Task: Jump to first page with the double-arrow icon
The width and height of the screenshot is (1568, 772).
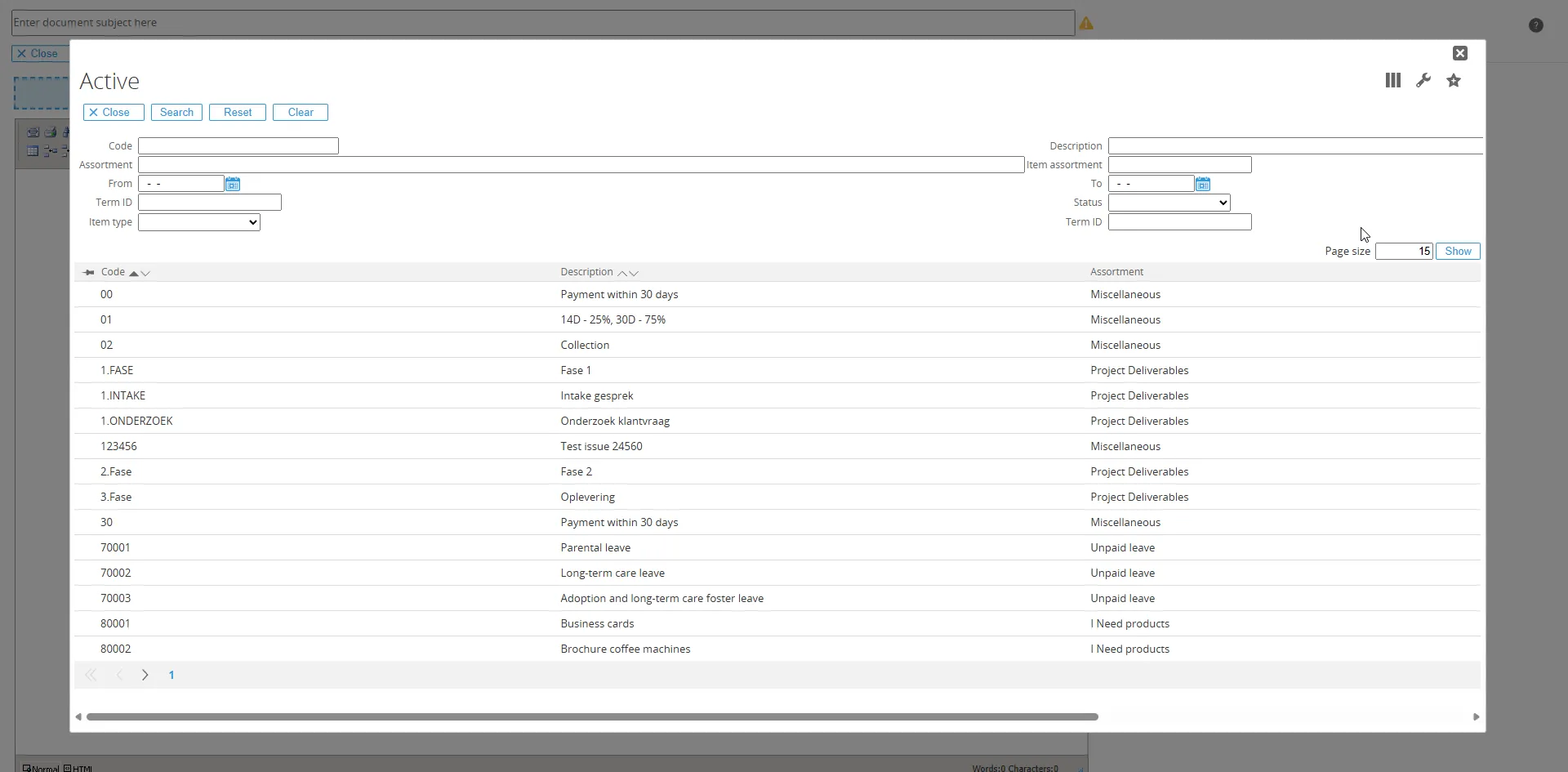Action: (91, 676)
